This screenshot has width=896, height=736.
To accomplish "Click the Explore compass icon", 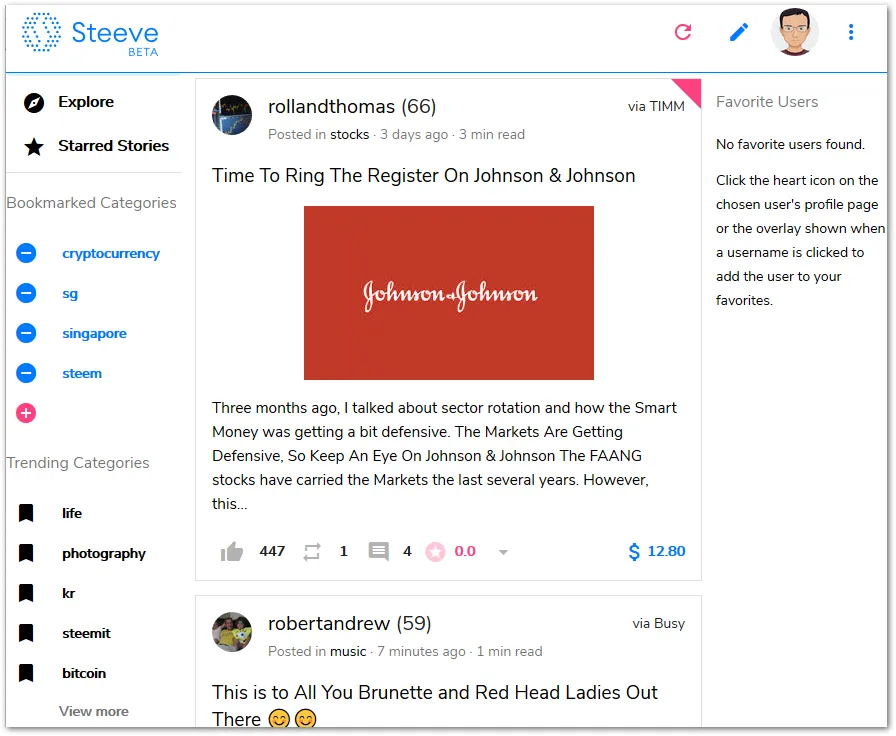I will click(x=34, y=103).
